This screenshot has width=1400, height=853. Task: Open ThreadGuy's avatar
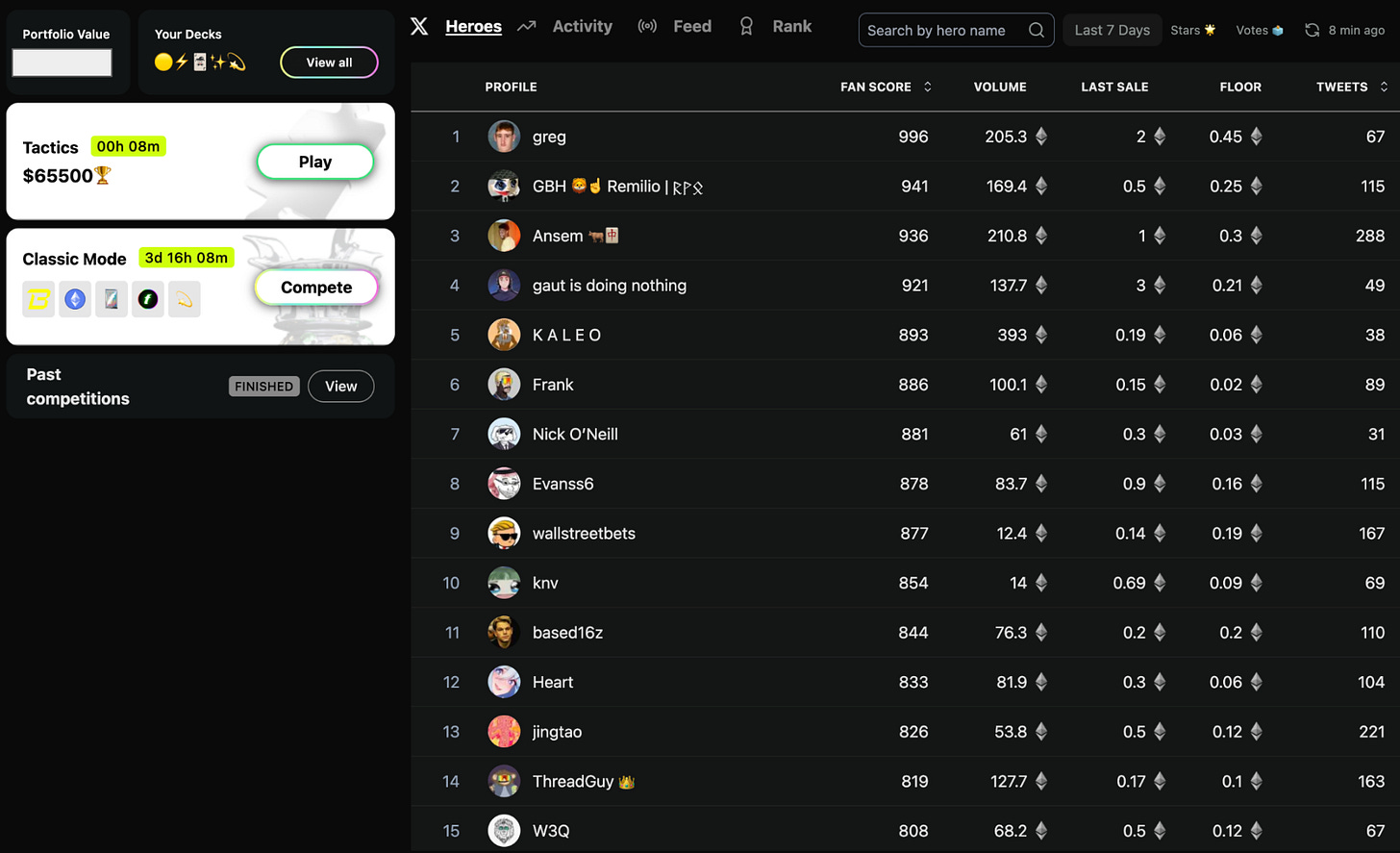click(504, 781)
